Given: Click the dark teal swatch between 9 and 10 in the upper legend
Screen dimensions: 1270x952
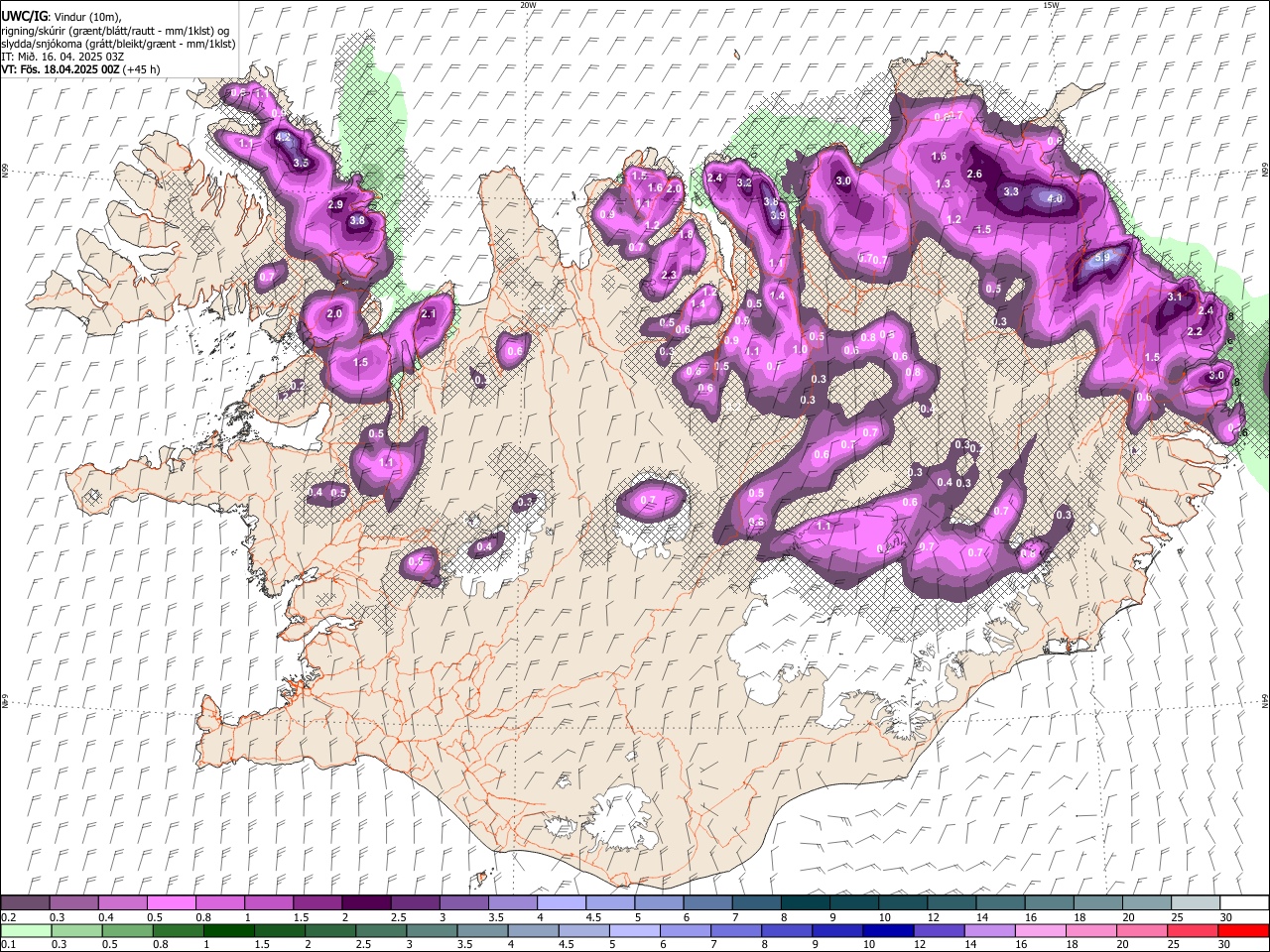Looking at the screenshot, I should tap(853, 902).
